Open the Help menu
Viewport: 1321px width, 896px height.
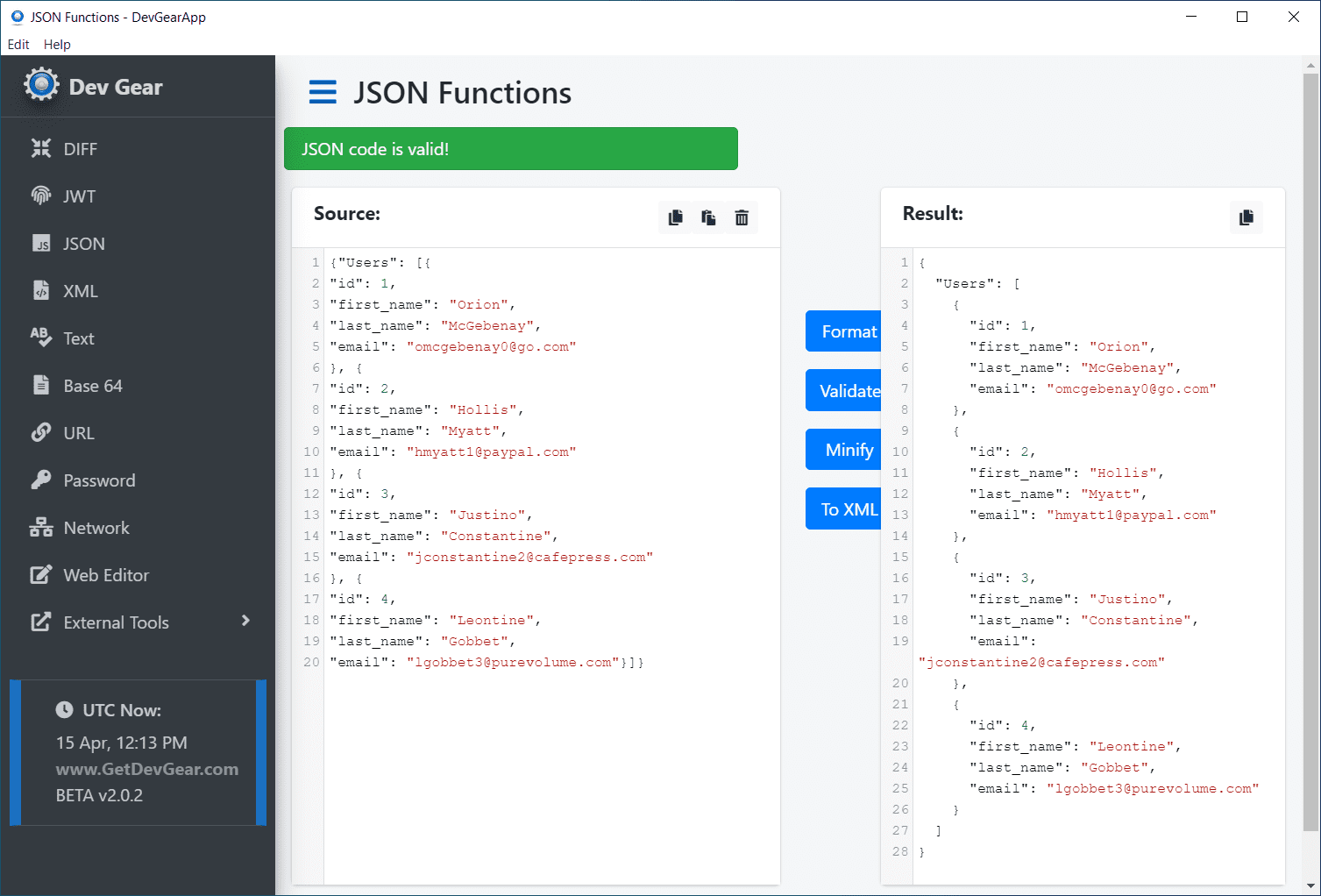pyautogui.click(x=57, y=44)
